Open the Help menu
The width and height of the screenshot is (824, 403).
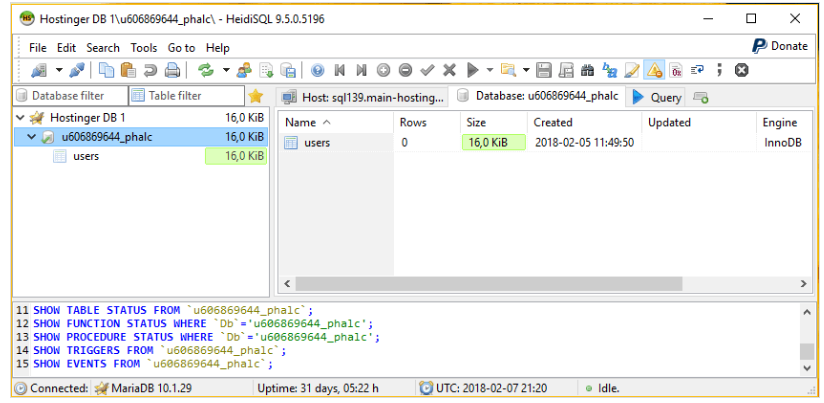tap(218, 48)
